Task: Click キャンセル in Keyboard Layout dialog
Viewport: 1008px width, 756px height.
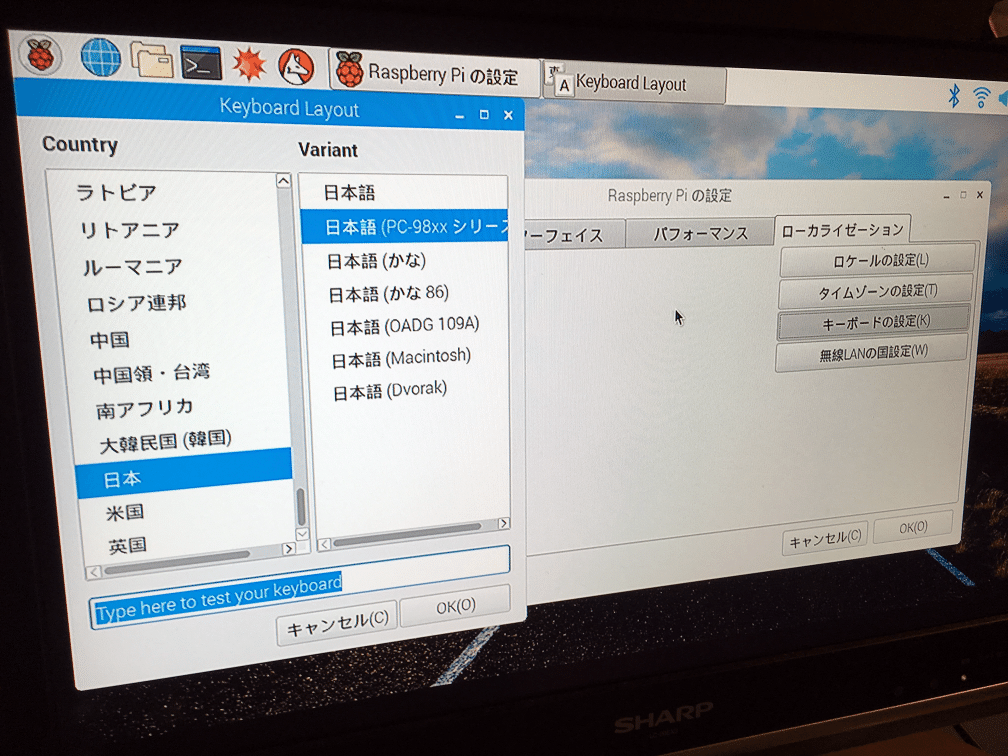Action: click(337, 624)
